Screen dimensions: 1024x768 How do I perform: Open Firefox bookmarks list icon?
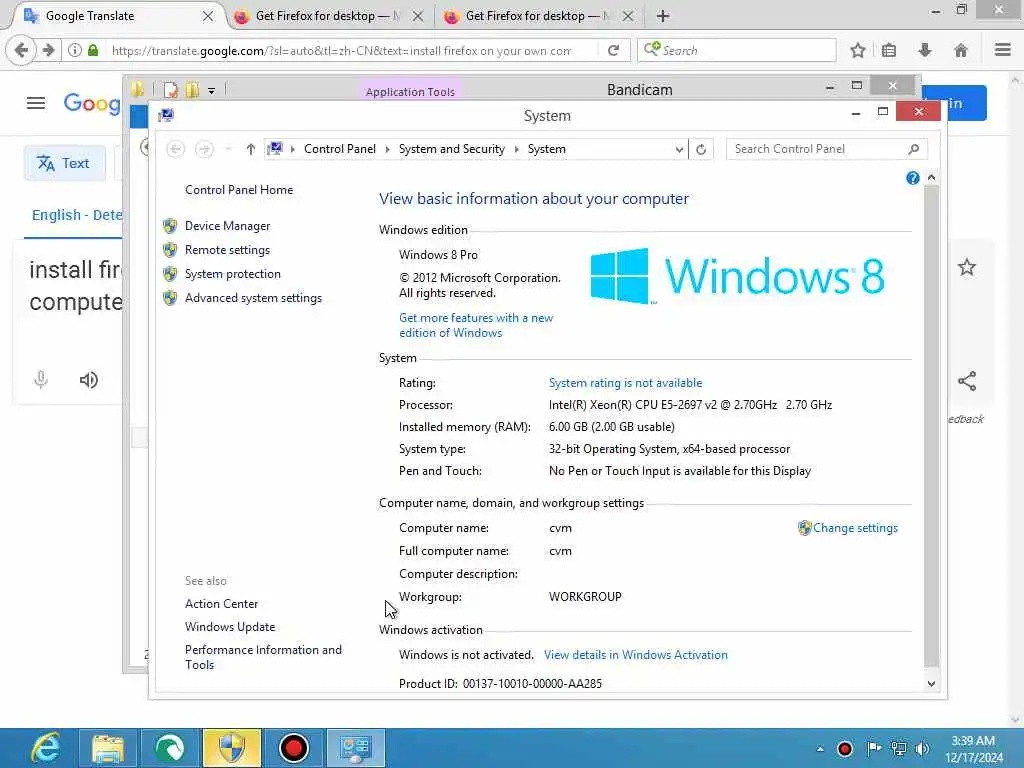tap(889, 50)
